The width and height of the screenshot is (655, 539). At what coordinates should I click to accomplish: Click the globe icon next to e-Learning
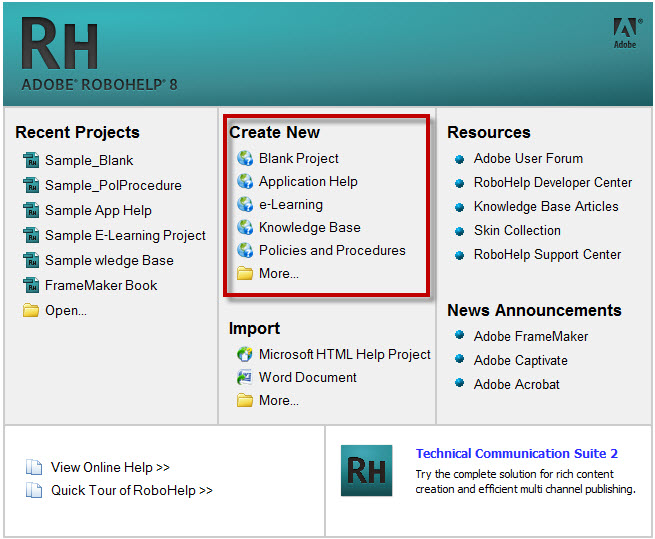click(245, 204)
